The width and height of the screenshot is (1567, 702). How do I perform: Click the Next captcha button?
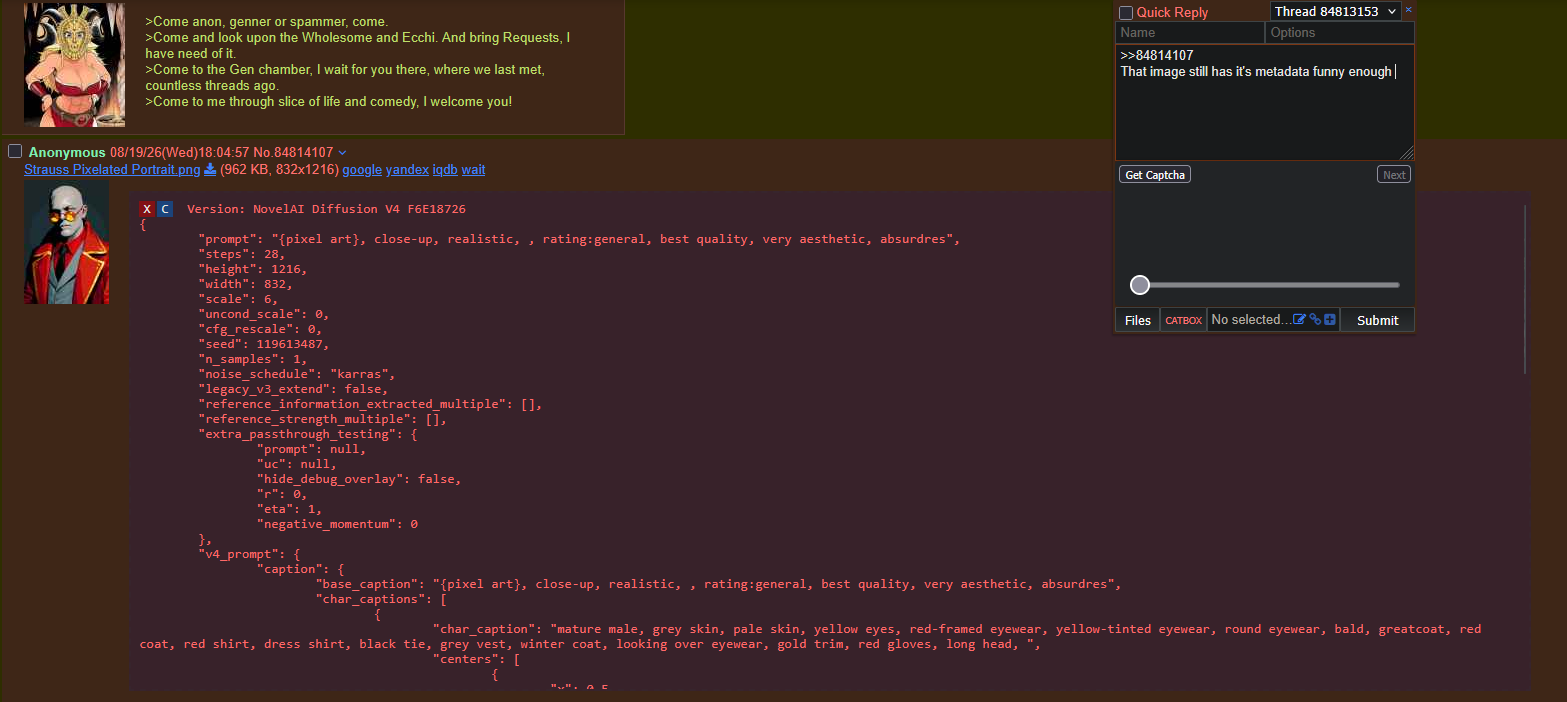point(1394,175)
